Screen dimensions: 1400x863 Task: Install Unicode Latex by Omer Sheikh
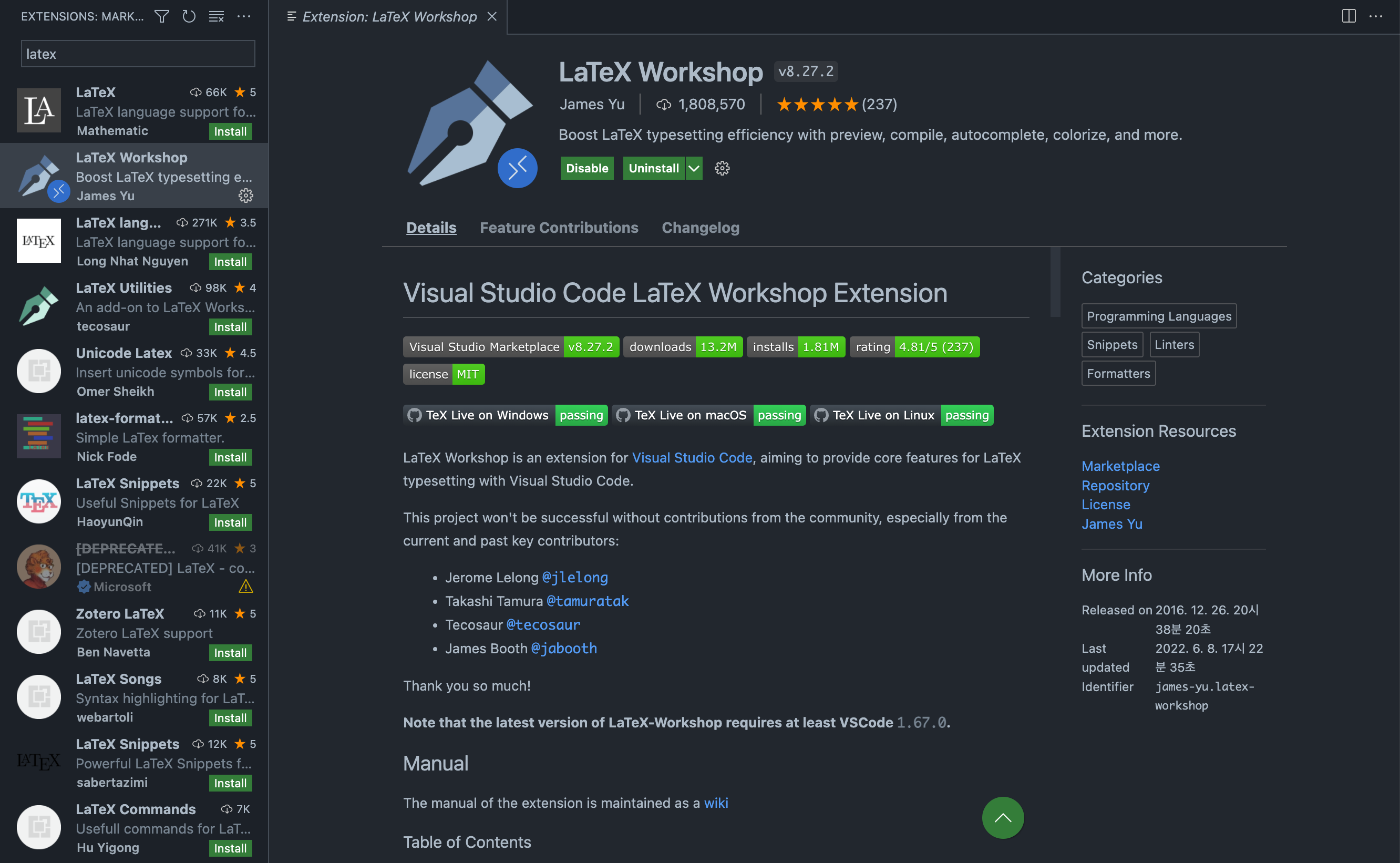pos(231,392)
